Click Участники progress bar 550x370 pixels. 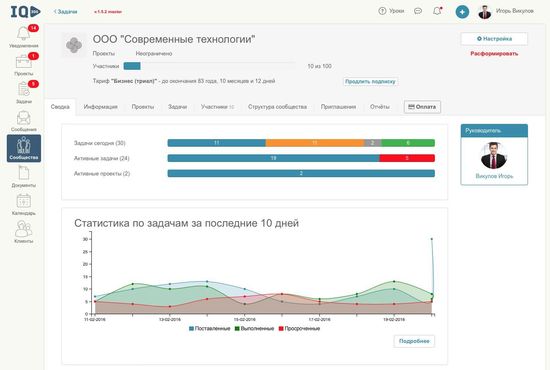tap(209, 66)
